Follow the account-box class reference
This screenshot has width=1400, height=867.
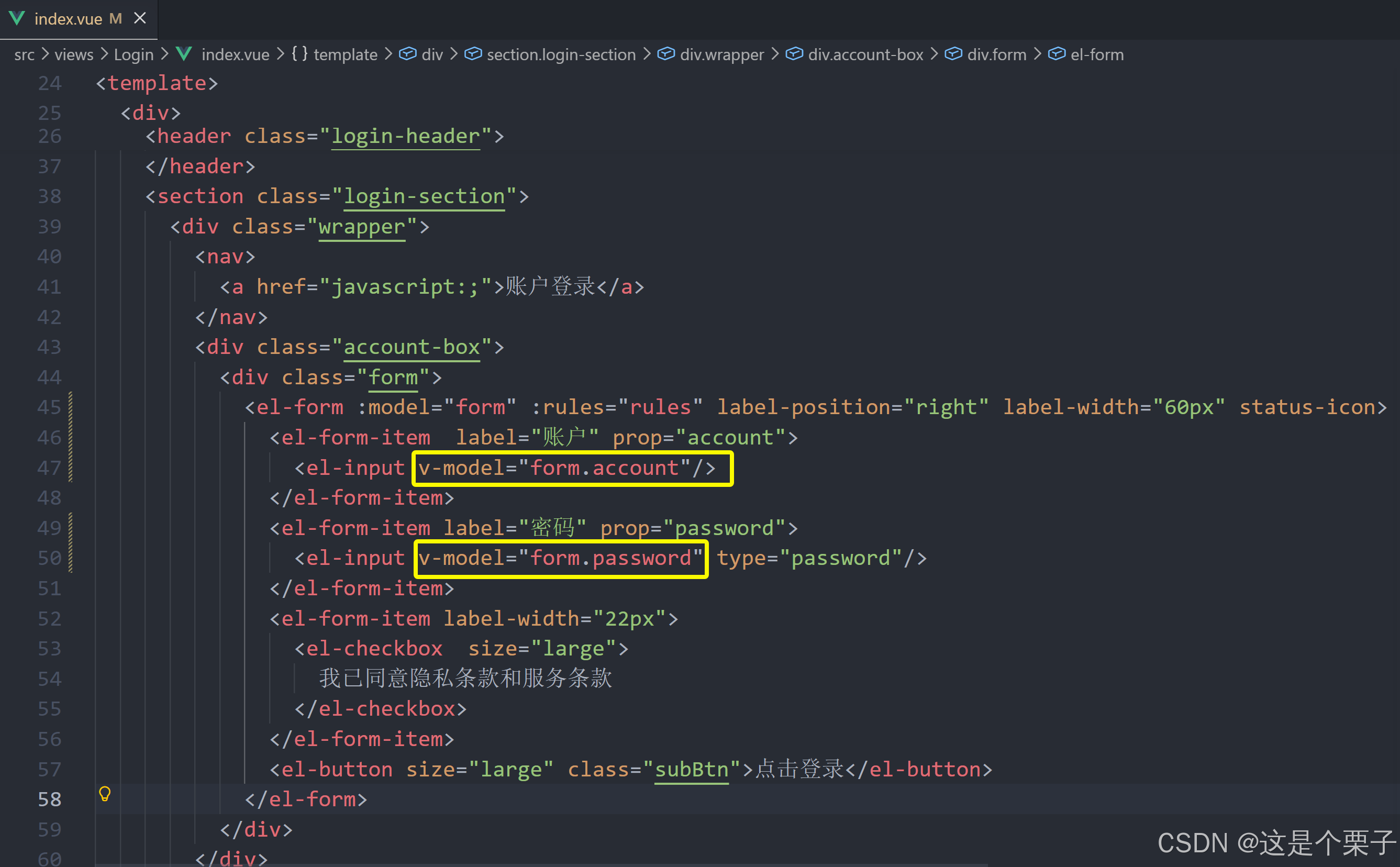pos(411,348)
